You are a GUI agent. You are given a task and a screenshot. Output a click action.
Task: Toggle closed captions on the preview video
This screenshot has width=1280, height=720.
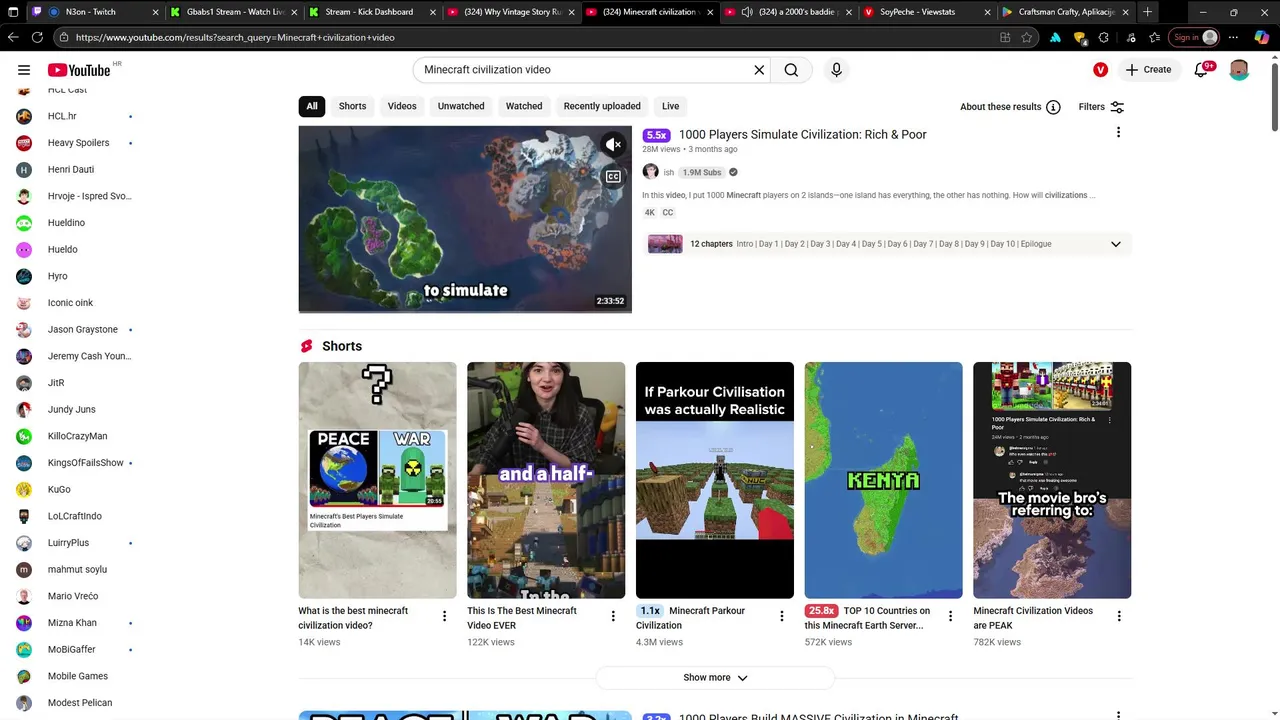[x=613, y=177]
